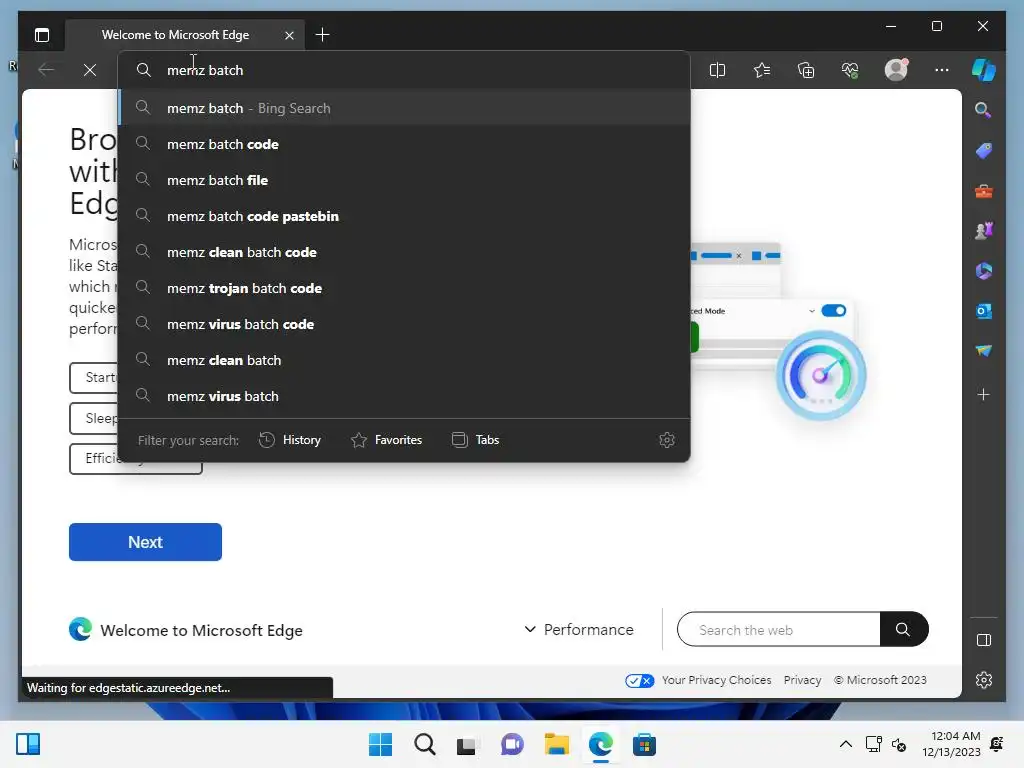This screenshot has width=1024, height=768.
Task: Toggle the Efficiency Mode switch illustration
Action: [833, 311]
